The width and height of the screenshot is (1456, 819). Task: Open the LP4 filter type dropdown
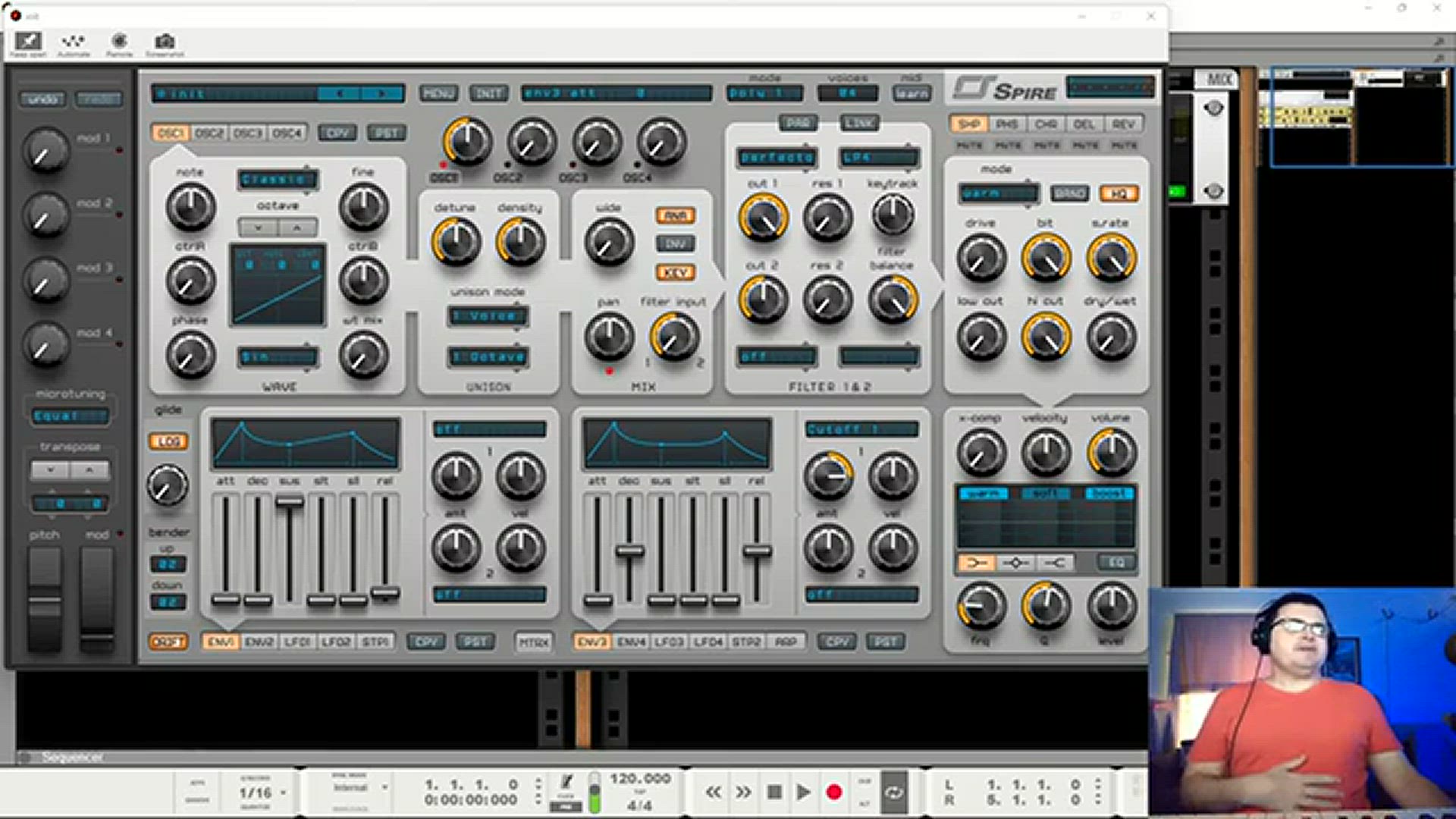tap(879, 157)
